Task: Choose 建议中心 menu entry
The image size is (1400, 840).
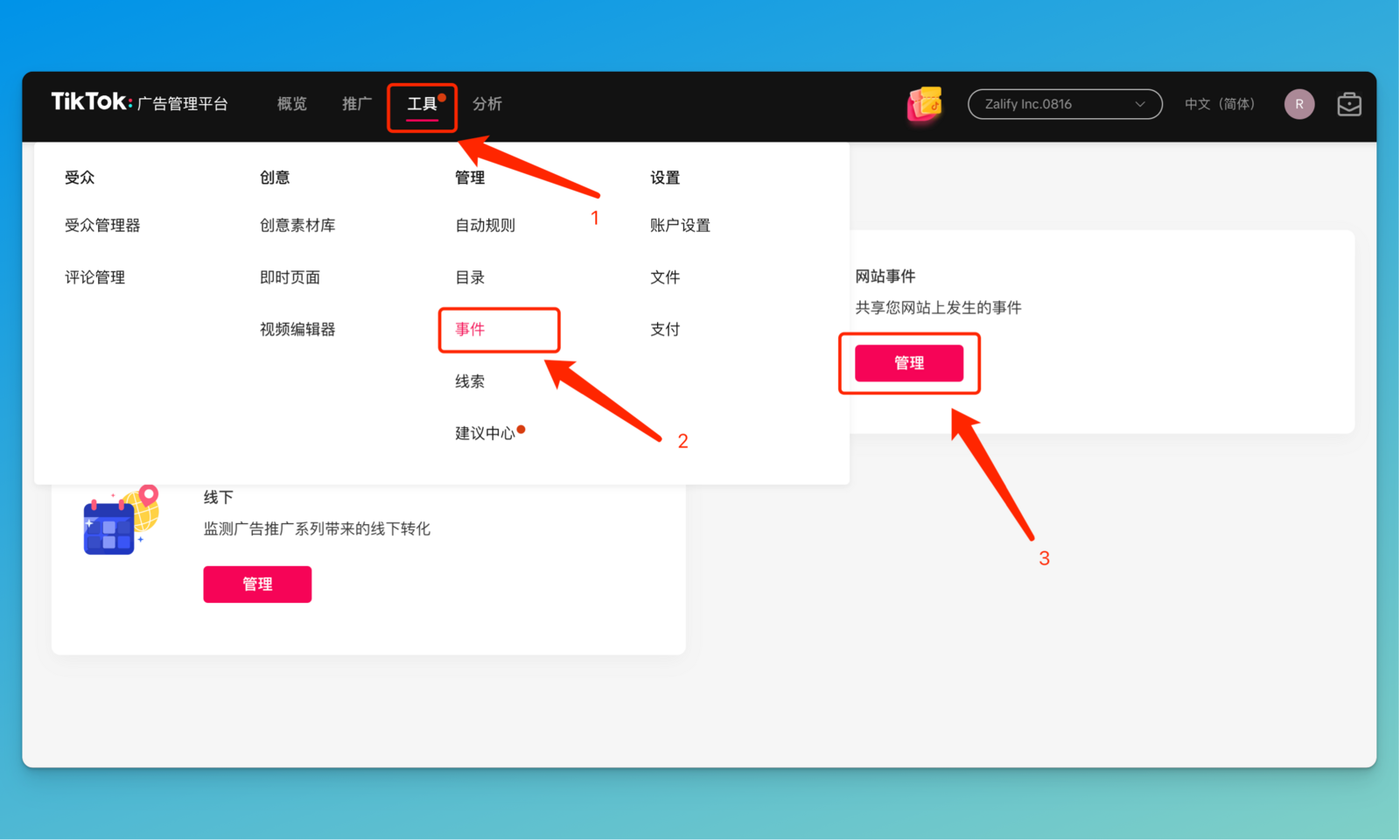Action: tap(485, 434)
